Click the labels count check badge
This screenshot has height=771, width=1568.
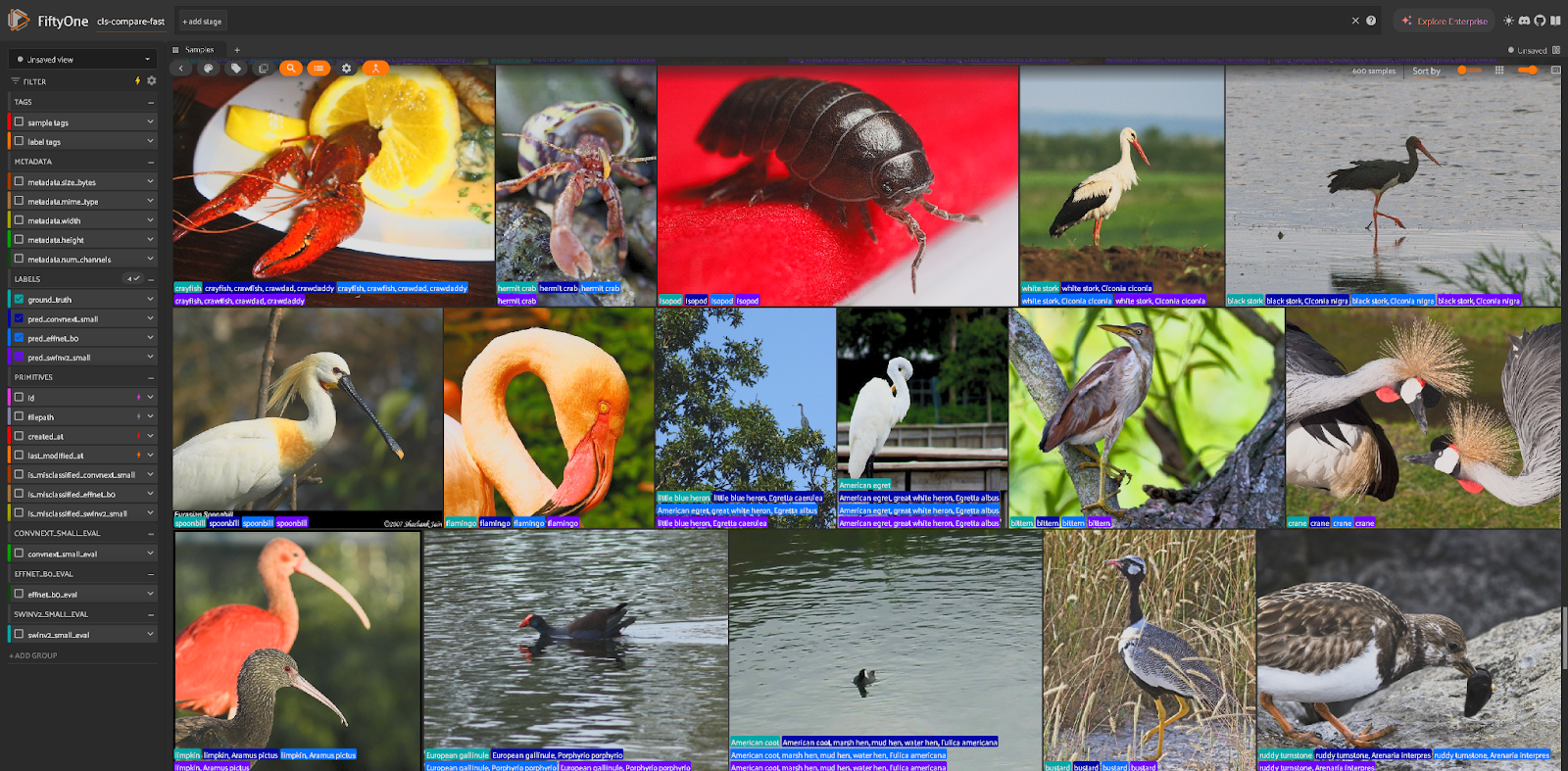pyautogui.click(x=133, y=279)
